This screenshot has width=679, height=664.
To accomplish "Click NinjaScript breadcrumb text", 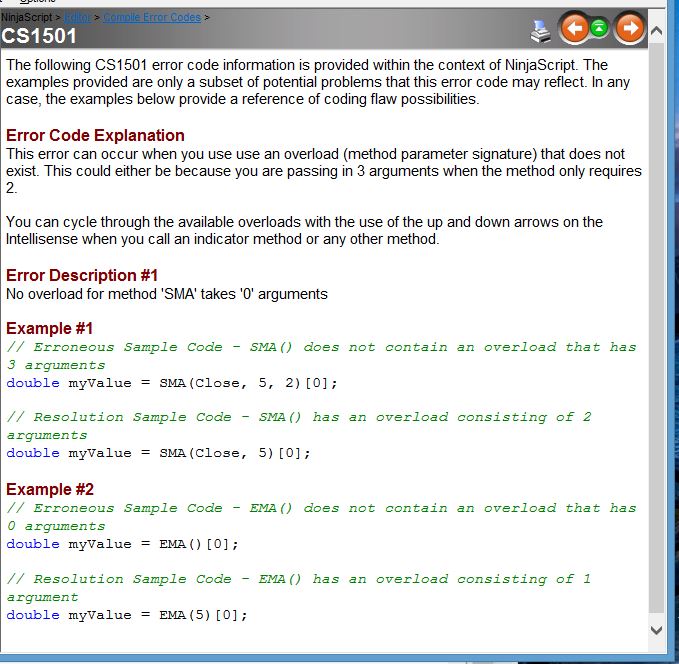I will (26, 17).
